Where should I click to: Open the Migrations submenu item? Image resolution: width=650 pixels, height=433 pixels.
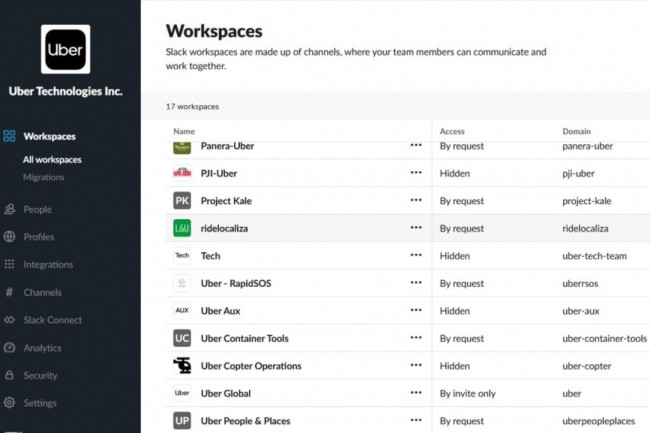[x=44, y=177]
